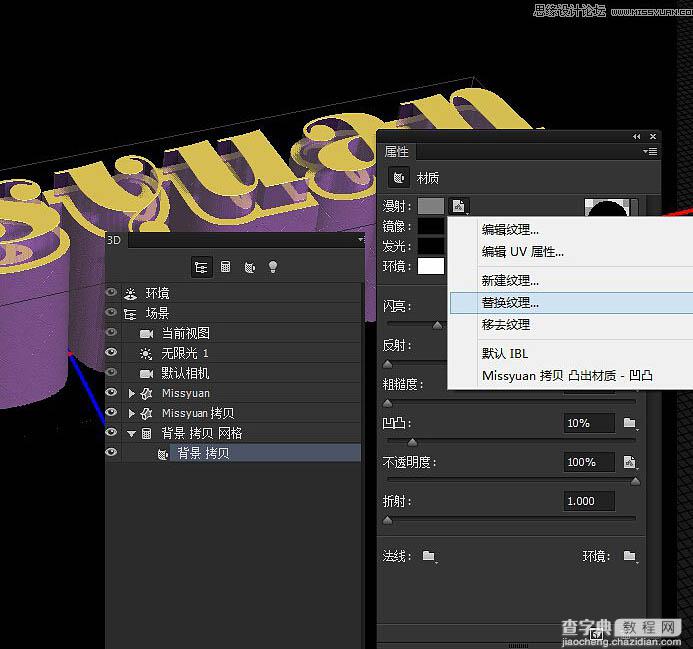Viewport: 693px width, 649px height.
Task: Hide the 无限光 1 light
Action: (111, 352)
